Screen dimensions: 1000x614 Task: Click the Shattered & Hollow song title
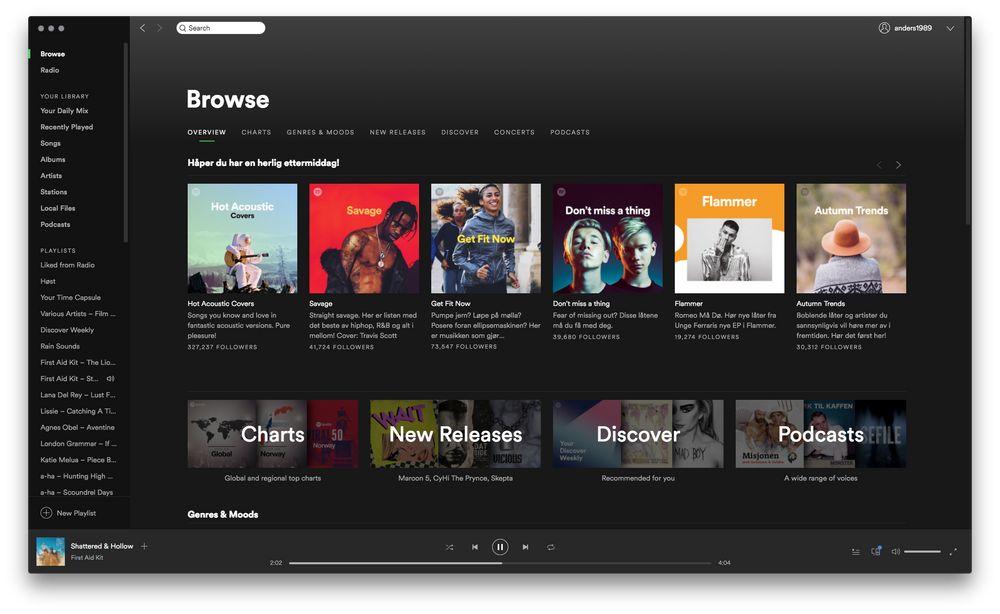(x=102, y=546)
